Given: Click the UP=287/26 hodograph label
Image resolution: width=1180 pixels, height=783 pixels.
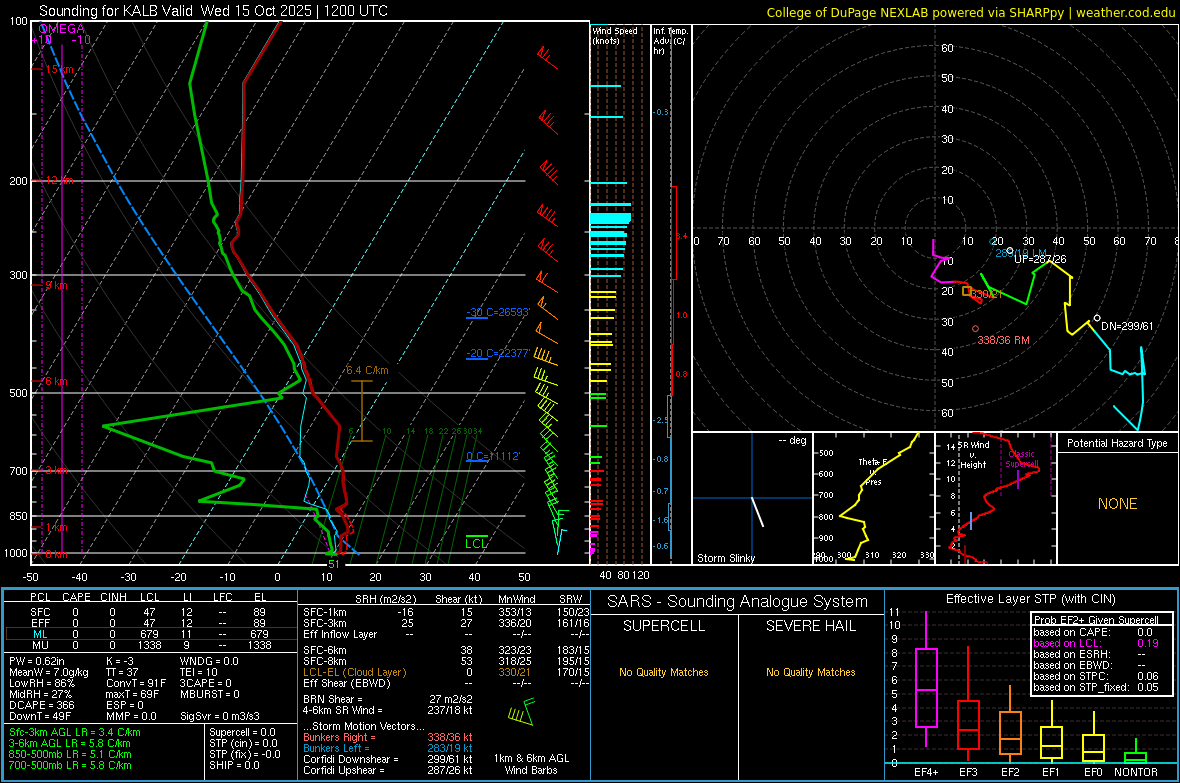Looking at the screenshot, I should coord(1040,259).
